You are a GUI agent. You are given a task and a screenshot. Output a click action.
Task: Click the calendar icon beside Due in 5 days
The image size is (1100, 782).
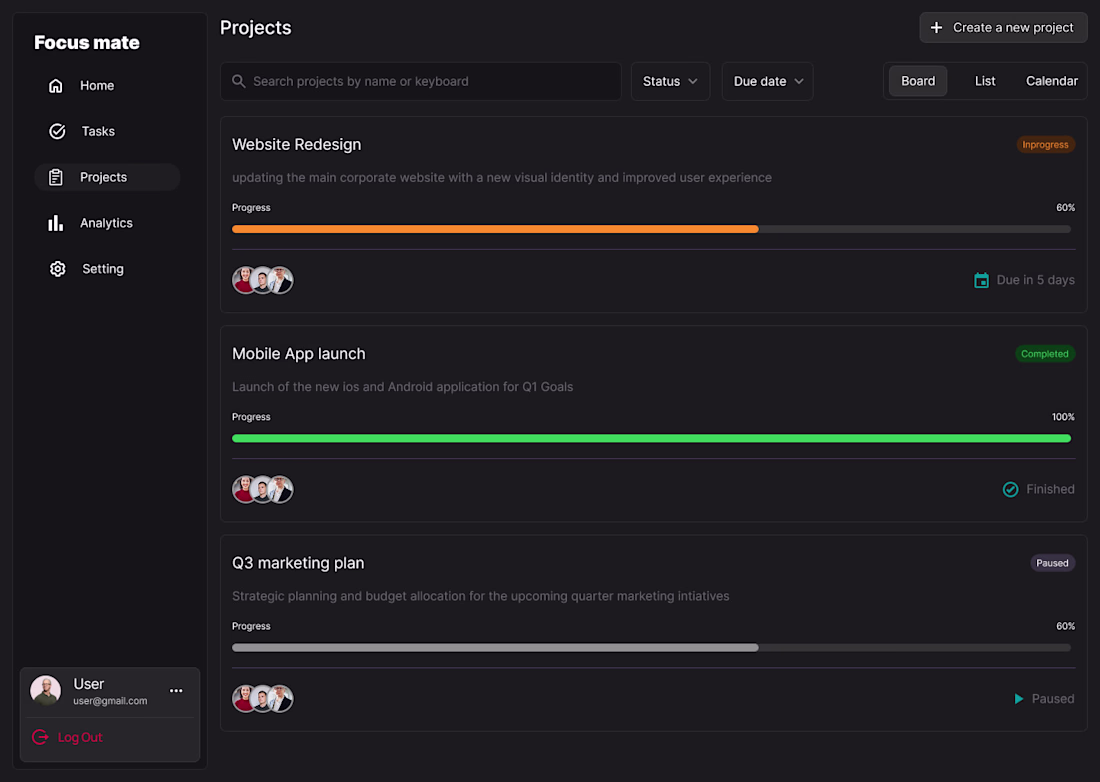pos(981,280)
